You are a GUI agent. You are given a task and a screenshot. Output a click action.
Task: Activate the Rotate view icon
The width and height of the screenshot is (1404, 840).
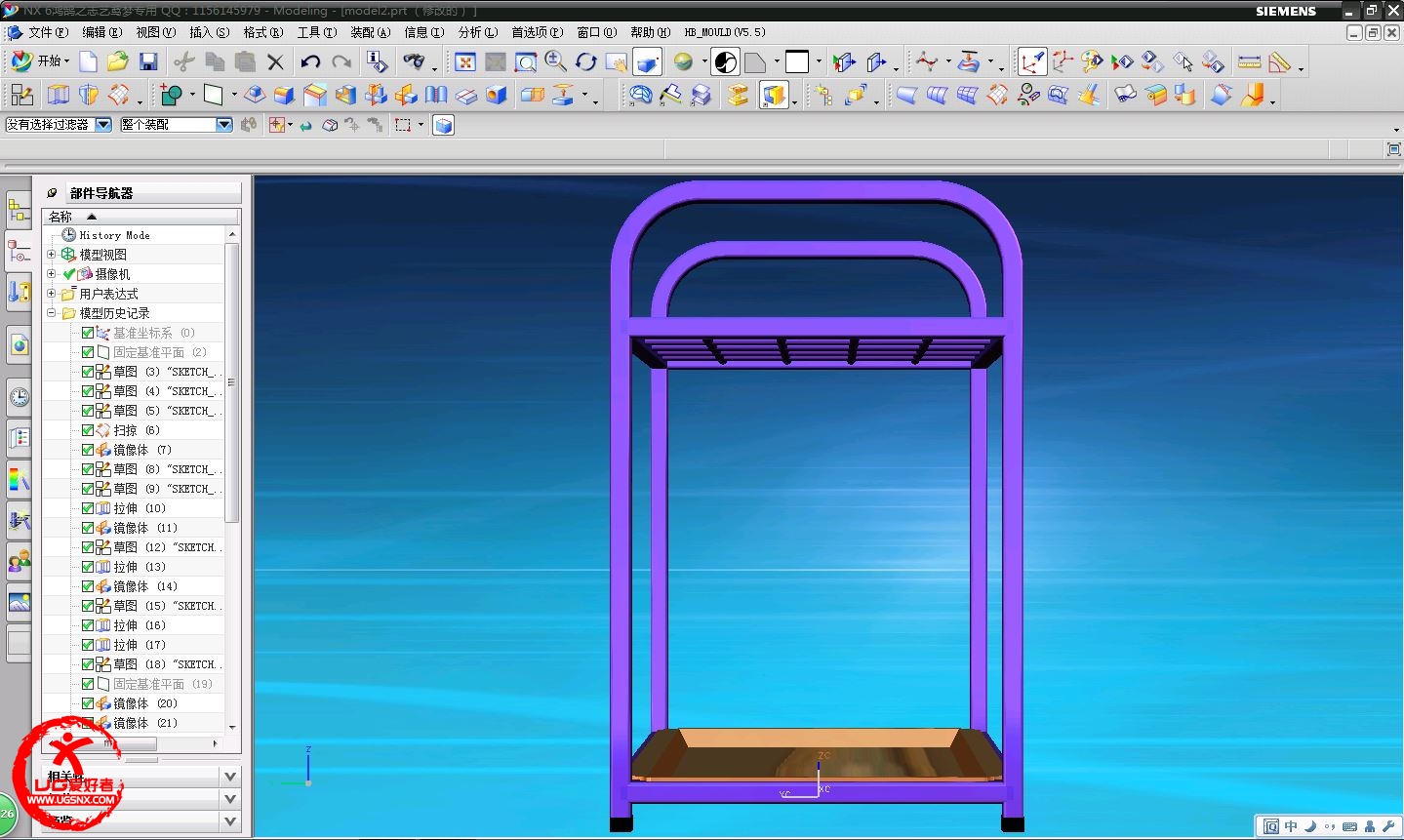585,62
